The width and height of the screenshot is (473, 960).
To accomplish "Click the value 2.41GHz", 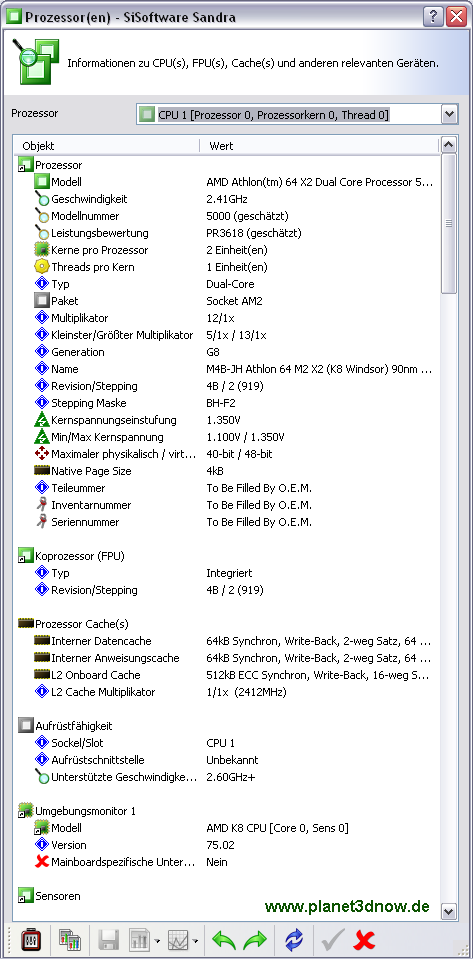I will click(x=227, y=199).
